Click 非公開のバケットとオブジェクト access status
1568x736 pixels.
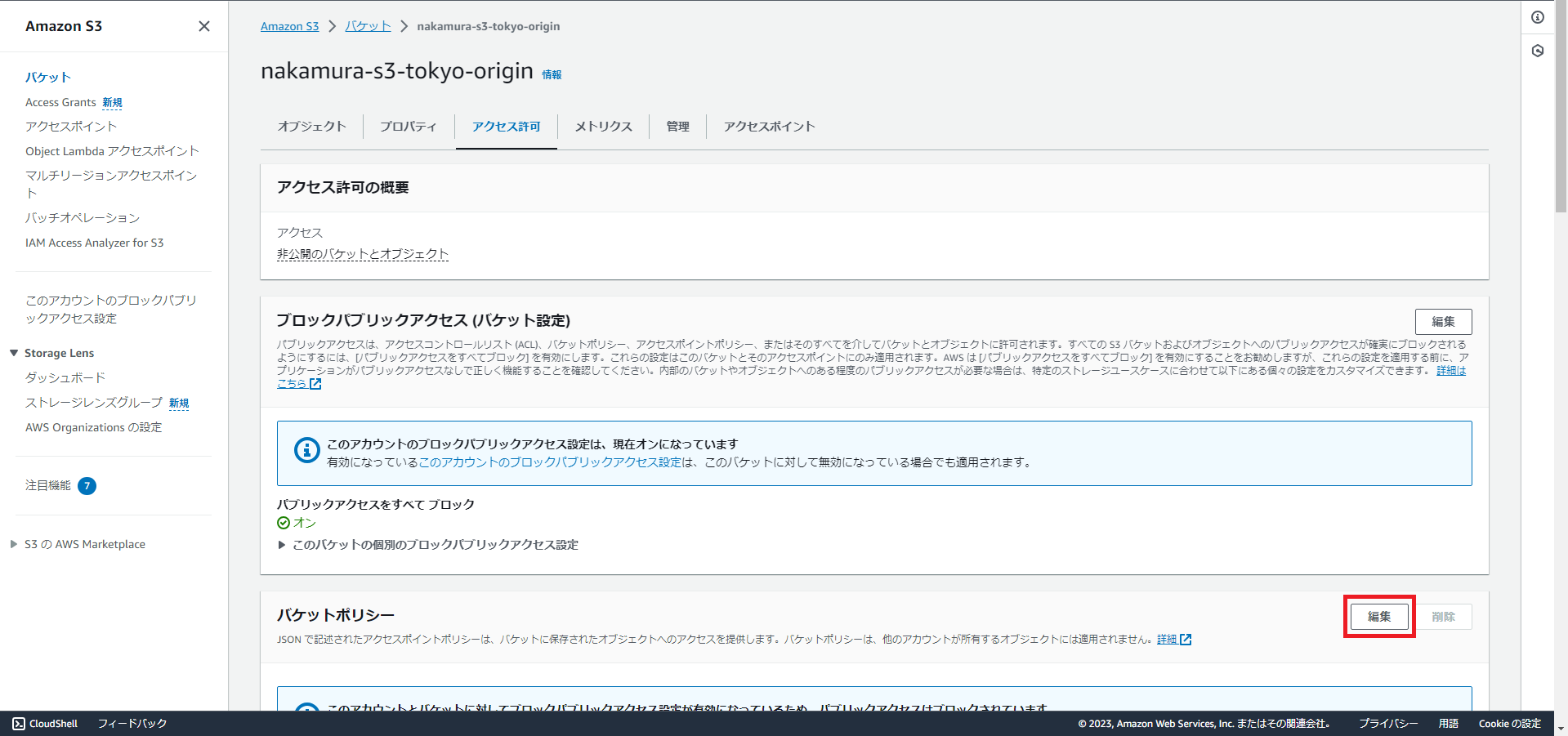click(x=363, y=254)
